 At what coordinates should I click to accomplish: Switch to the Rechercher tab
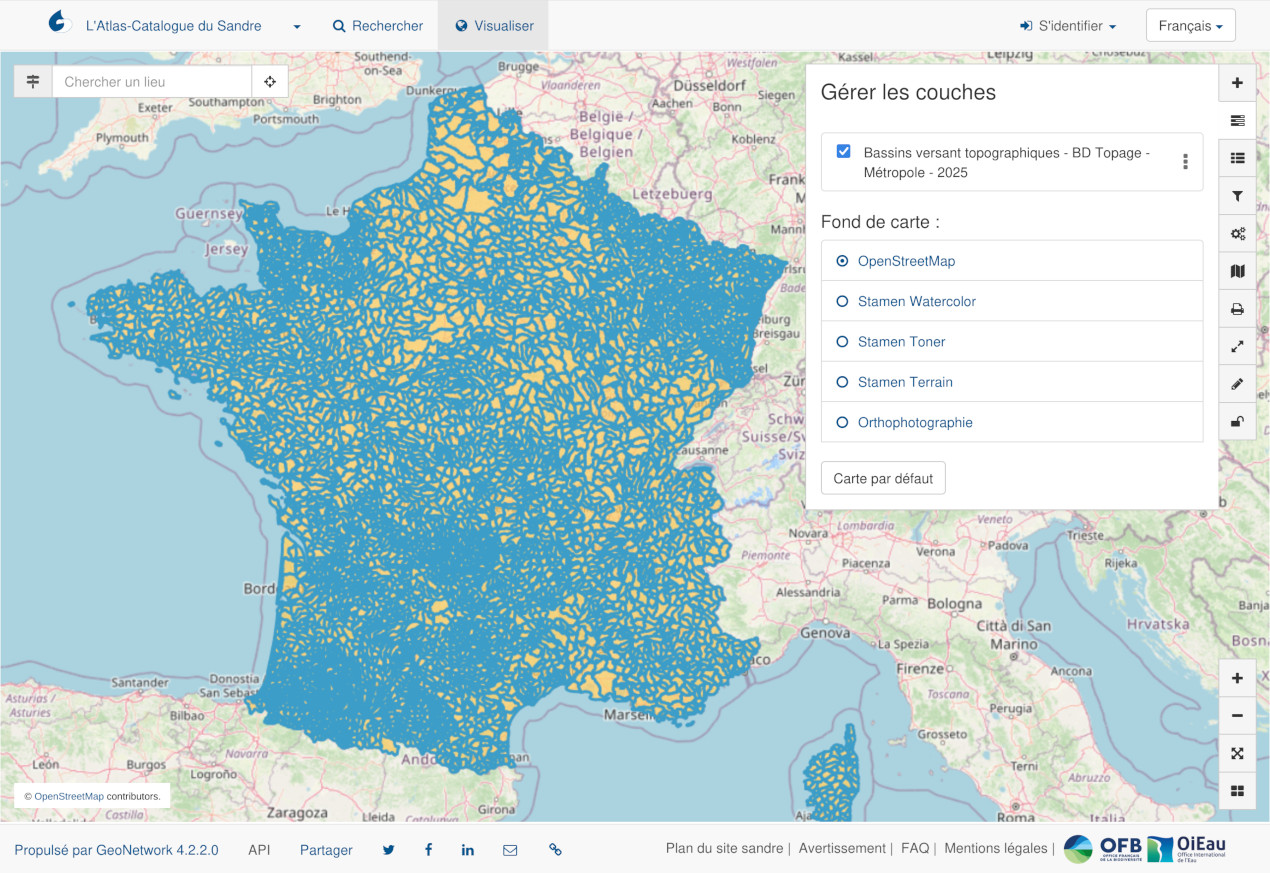pos(378,25)
